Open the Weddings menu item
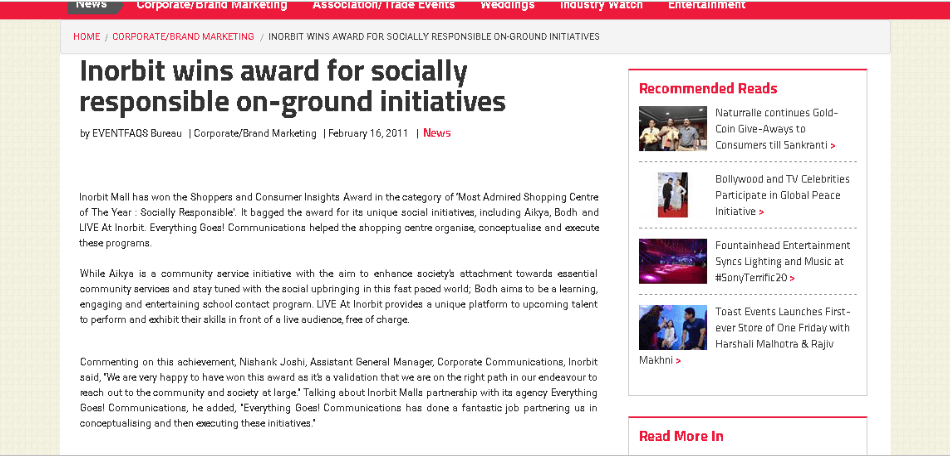 [x=507, y=5]
